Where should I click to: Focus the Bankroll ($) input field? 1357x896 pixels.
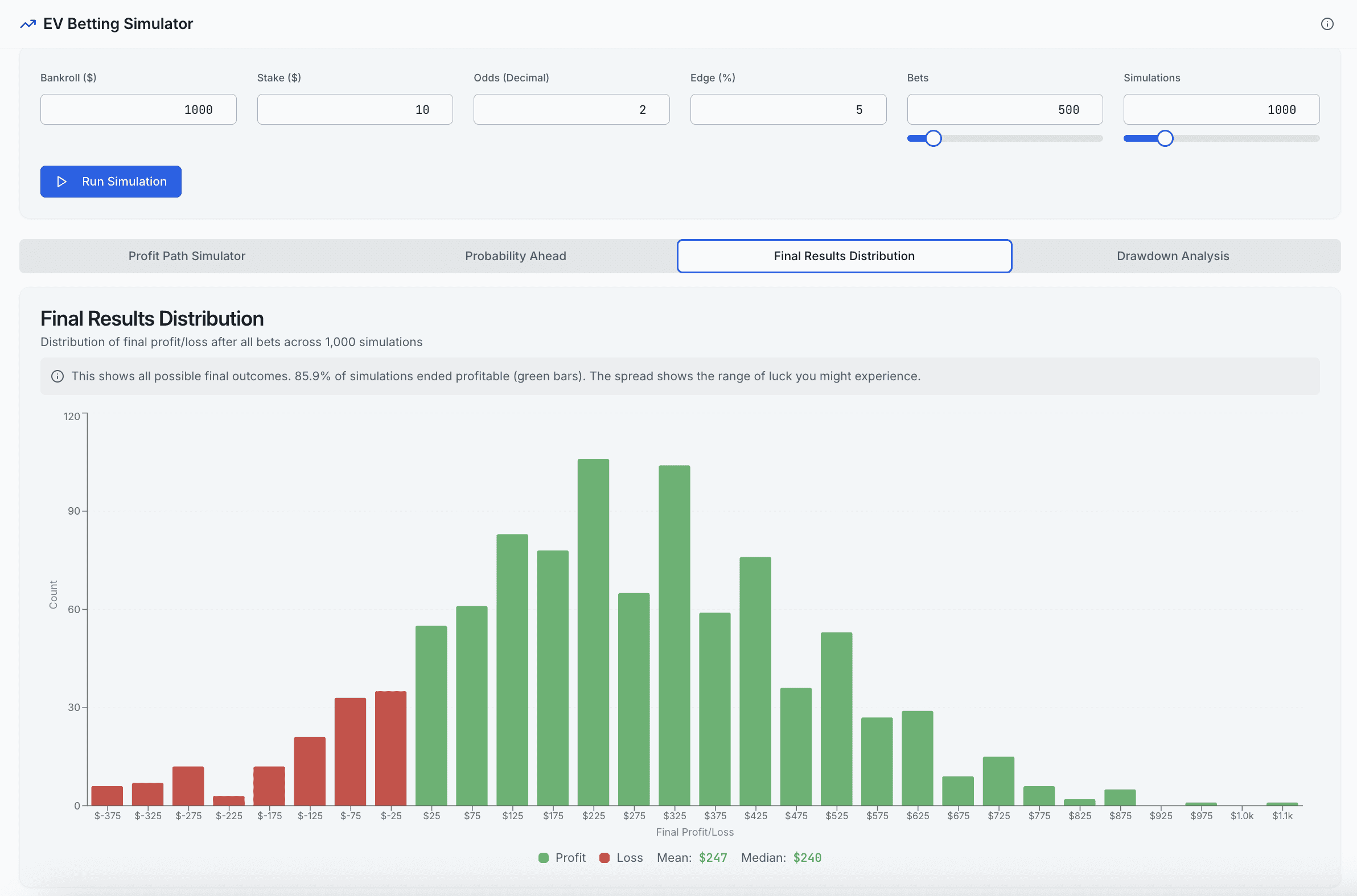click(x=138, y=109)
